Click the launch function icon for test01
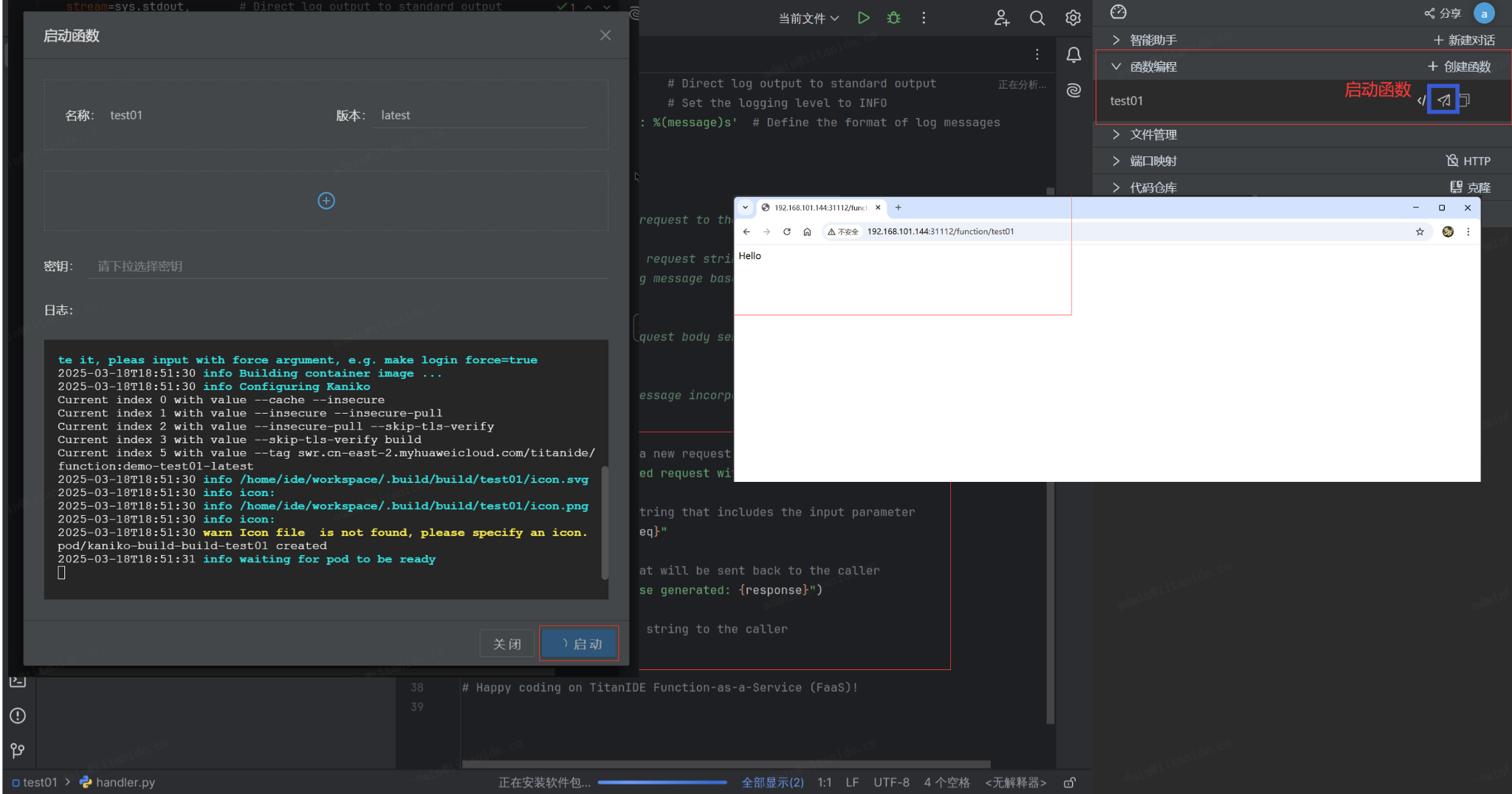This screenshot has width=1512, height=794. click(x=1443, y=100)
